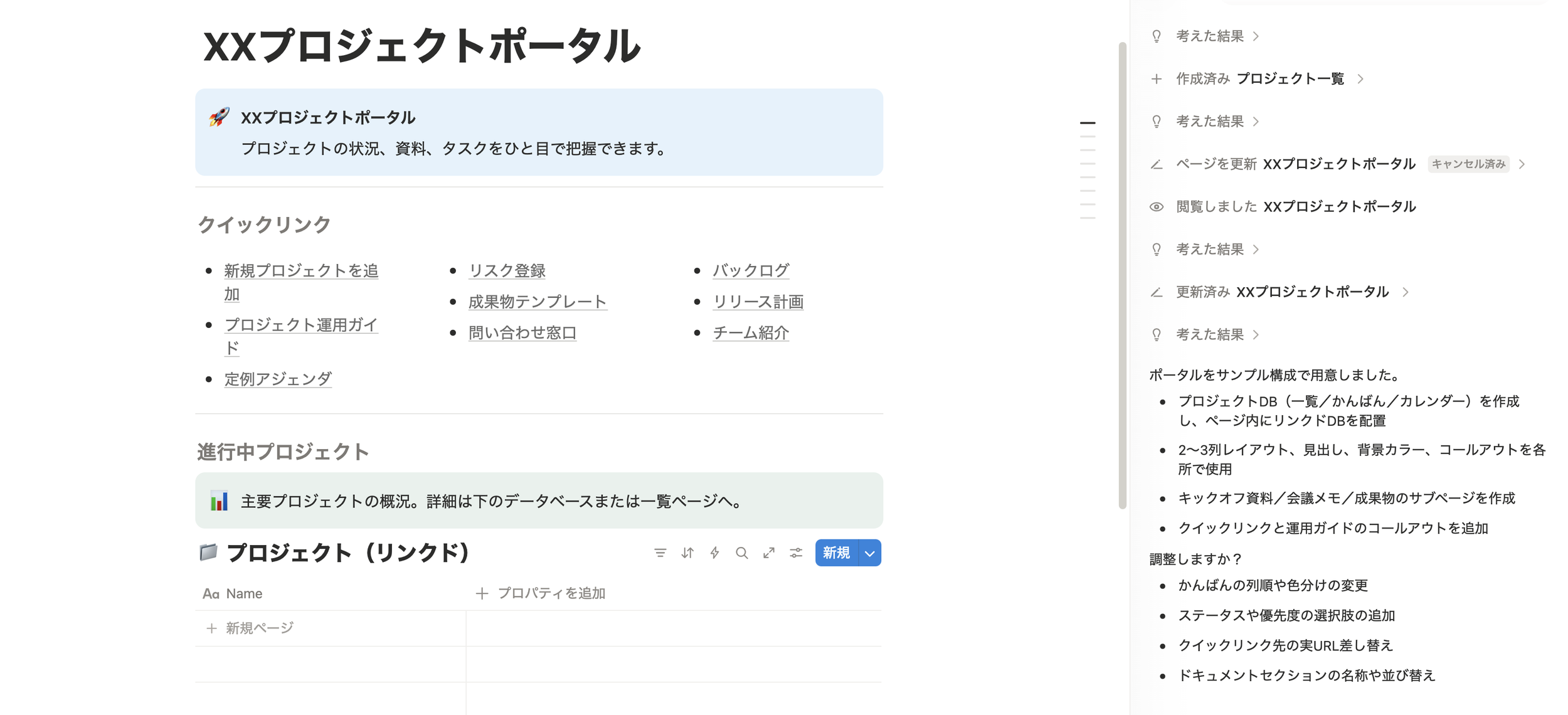Click the rocket emoji callout icon

tap(219, 117)
